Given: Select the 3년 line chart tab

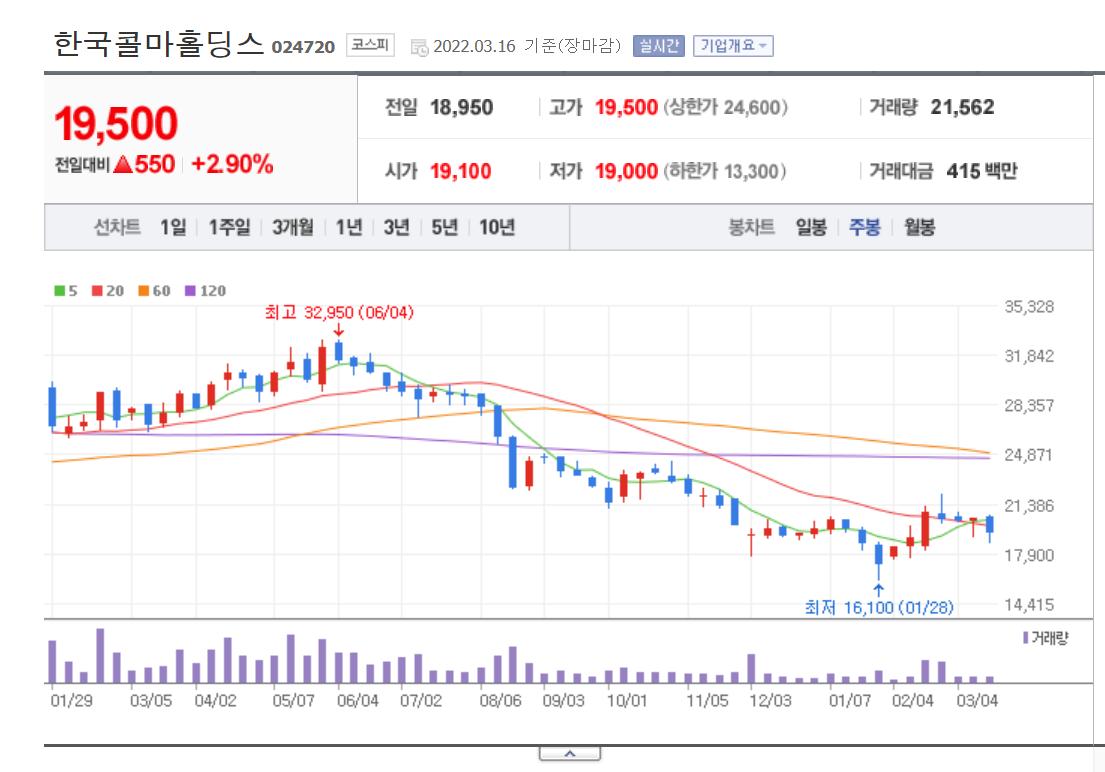Looking at the screenshot, I should (x=396, y=227).
